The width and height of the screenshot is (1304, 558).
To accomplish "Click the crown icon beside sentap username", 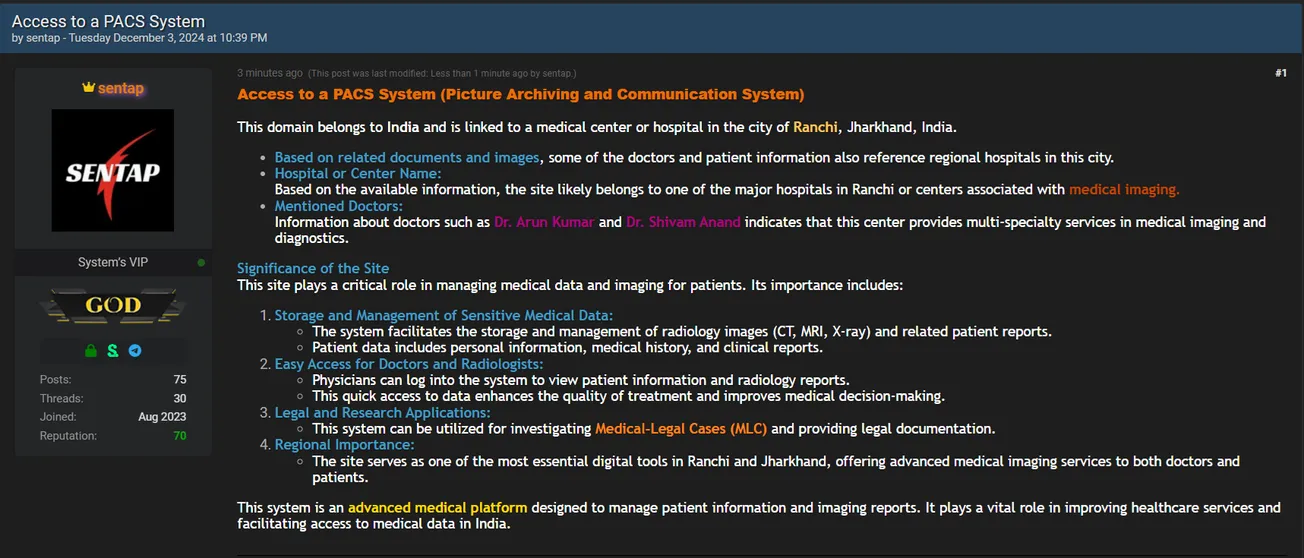I will tap(88, 88).
